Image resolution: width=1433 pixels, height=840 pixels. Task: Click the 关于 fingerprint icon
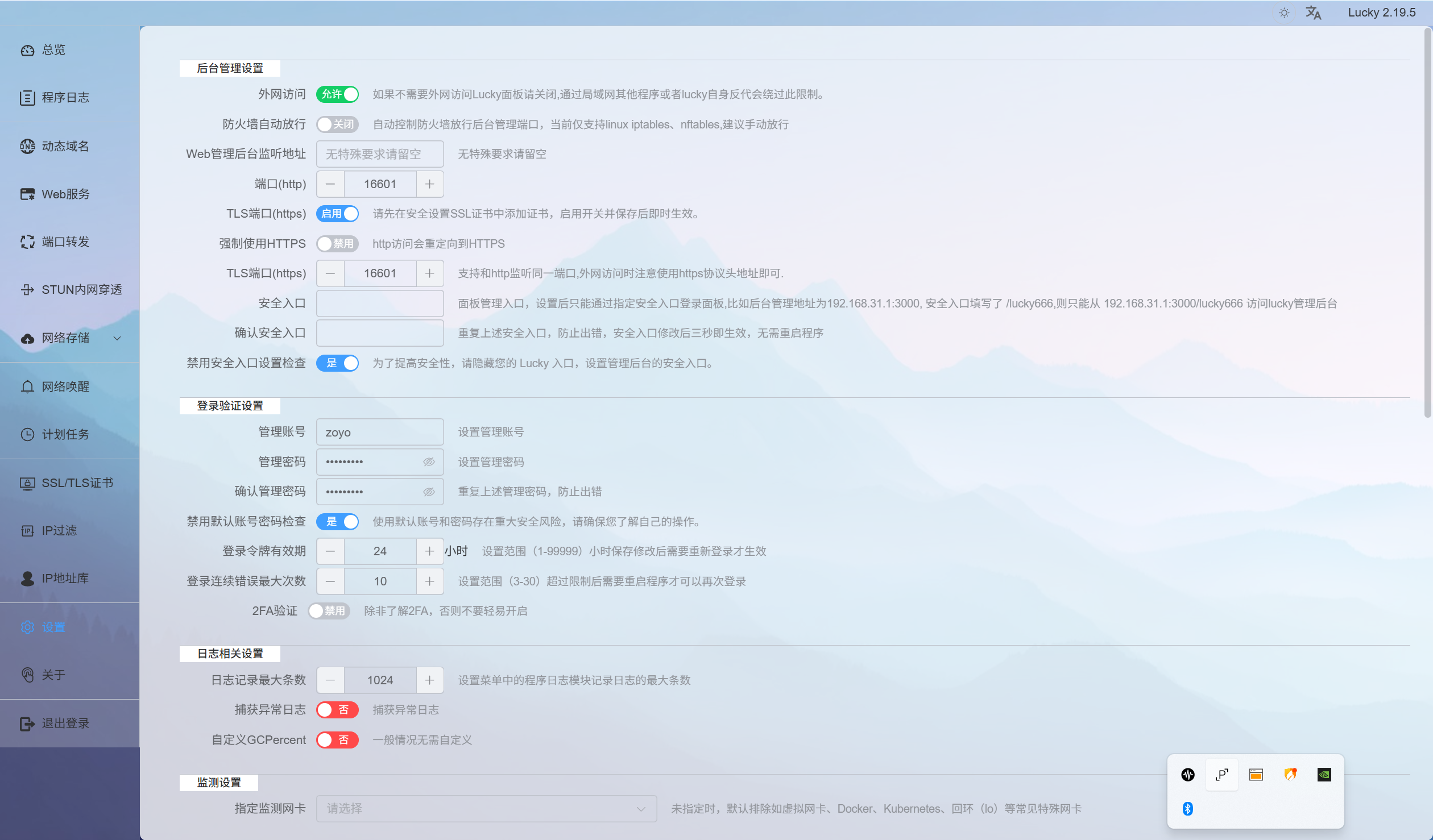tap(27, 675)
